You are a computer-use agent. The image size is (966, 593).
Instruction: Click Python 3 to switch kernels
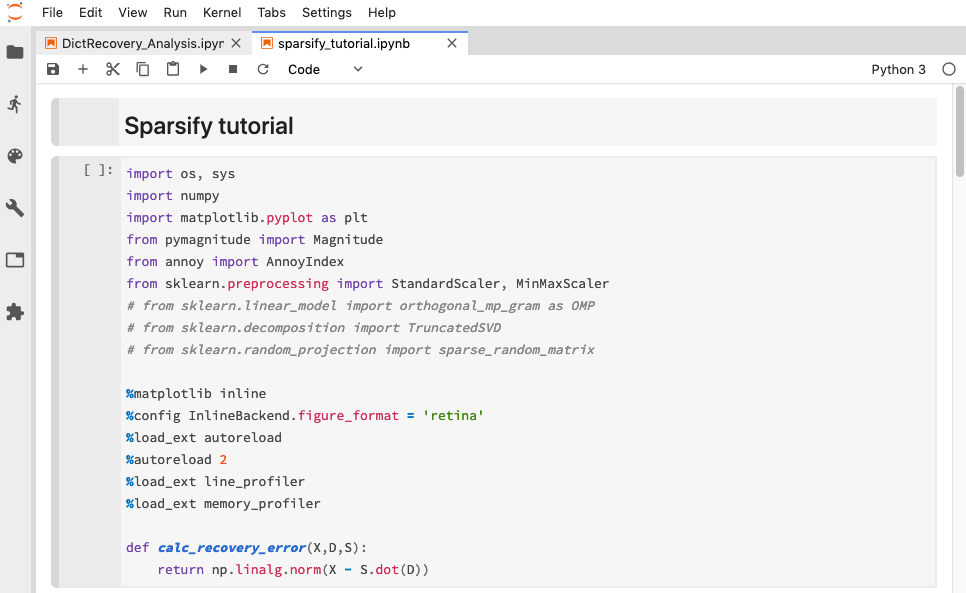pos(898,69)
